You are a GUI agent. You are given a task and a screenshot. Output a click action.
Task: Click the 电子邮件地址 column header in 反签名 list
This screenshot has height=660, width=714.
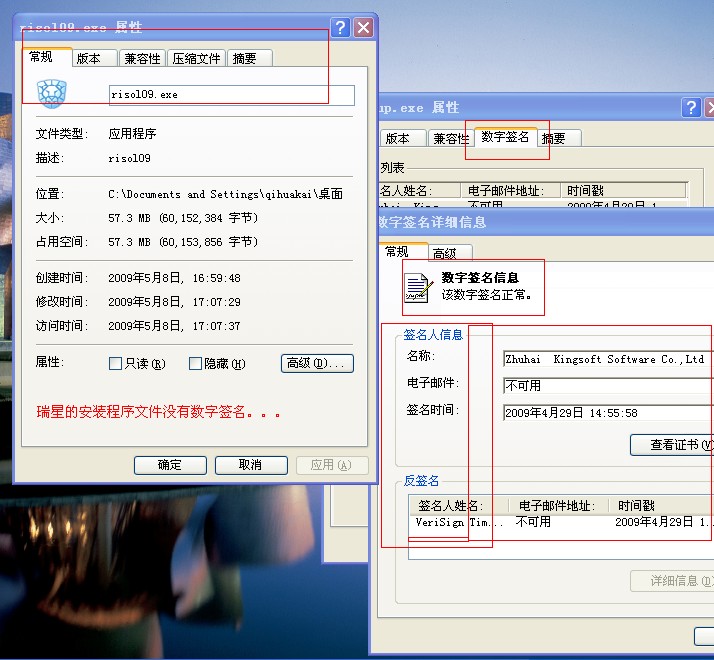pos(558,505)
